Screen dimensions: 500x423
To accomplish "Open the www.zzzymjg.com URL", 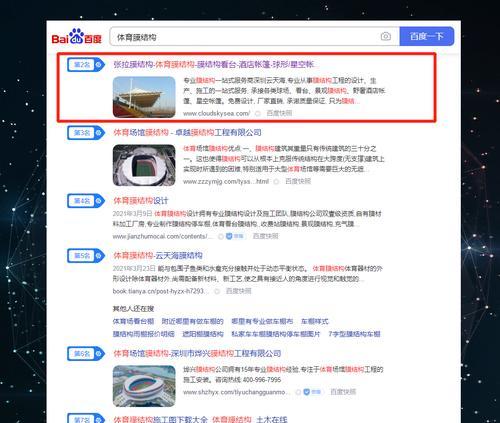I will coord(226,181).
